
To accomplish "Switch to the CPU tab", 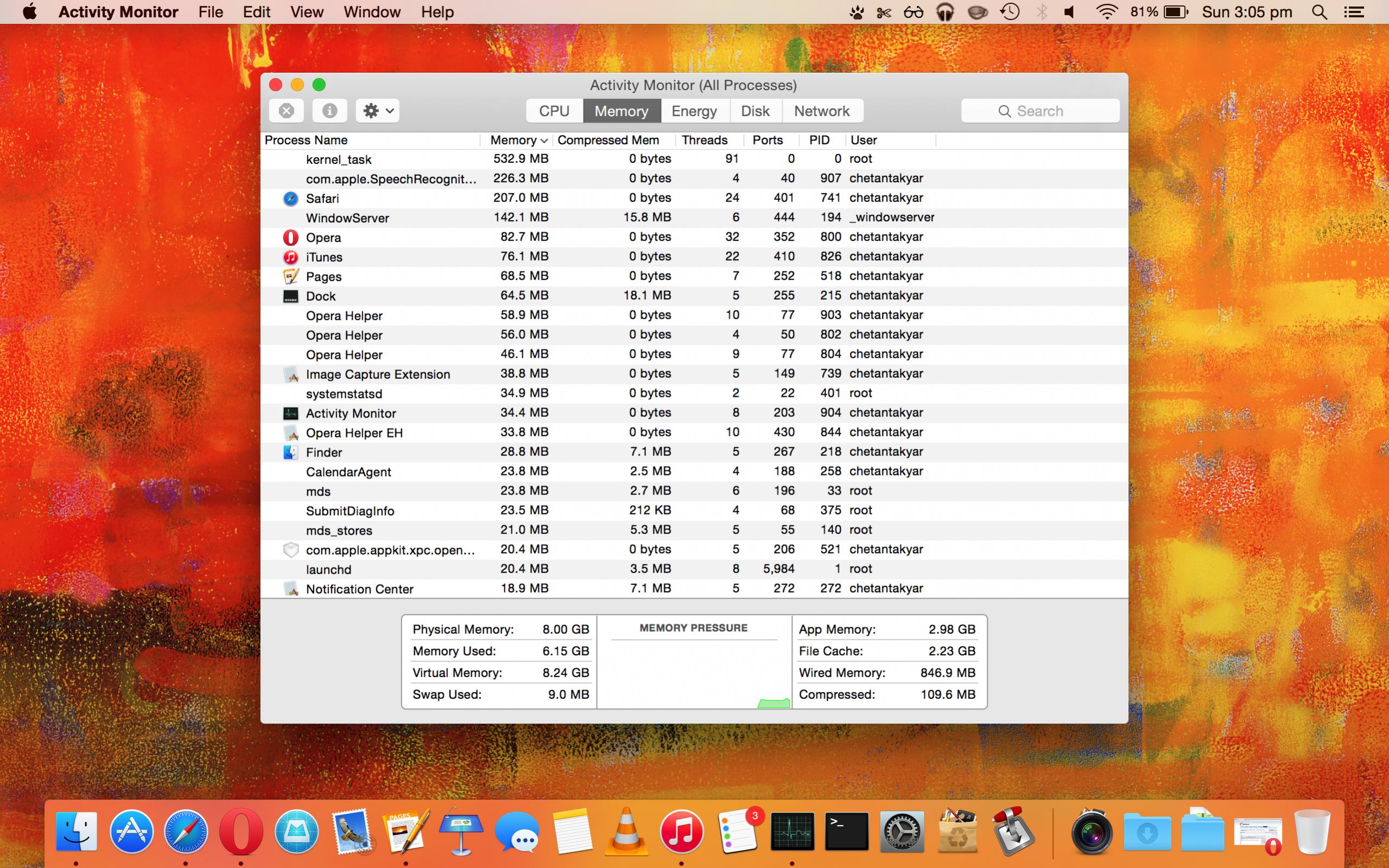I will (554, 111).
